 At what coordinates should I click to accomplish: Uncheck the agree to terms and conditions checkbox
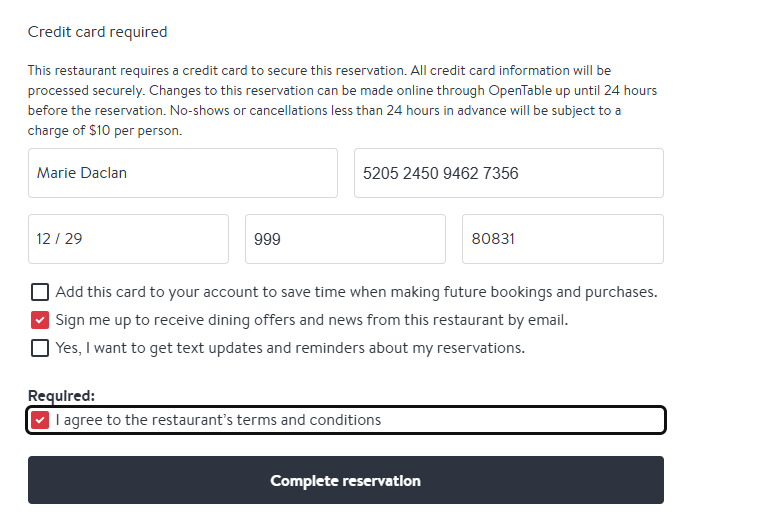(x=40, y=420)
